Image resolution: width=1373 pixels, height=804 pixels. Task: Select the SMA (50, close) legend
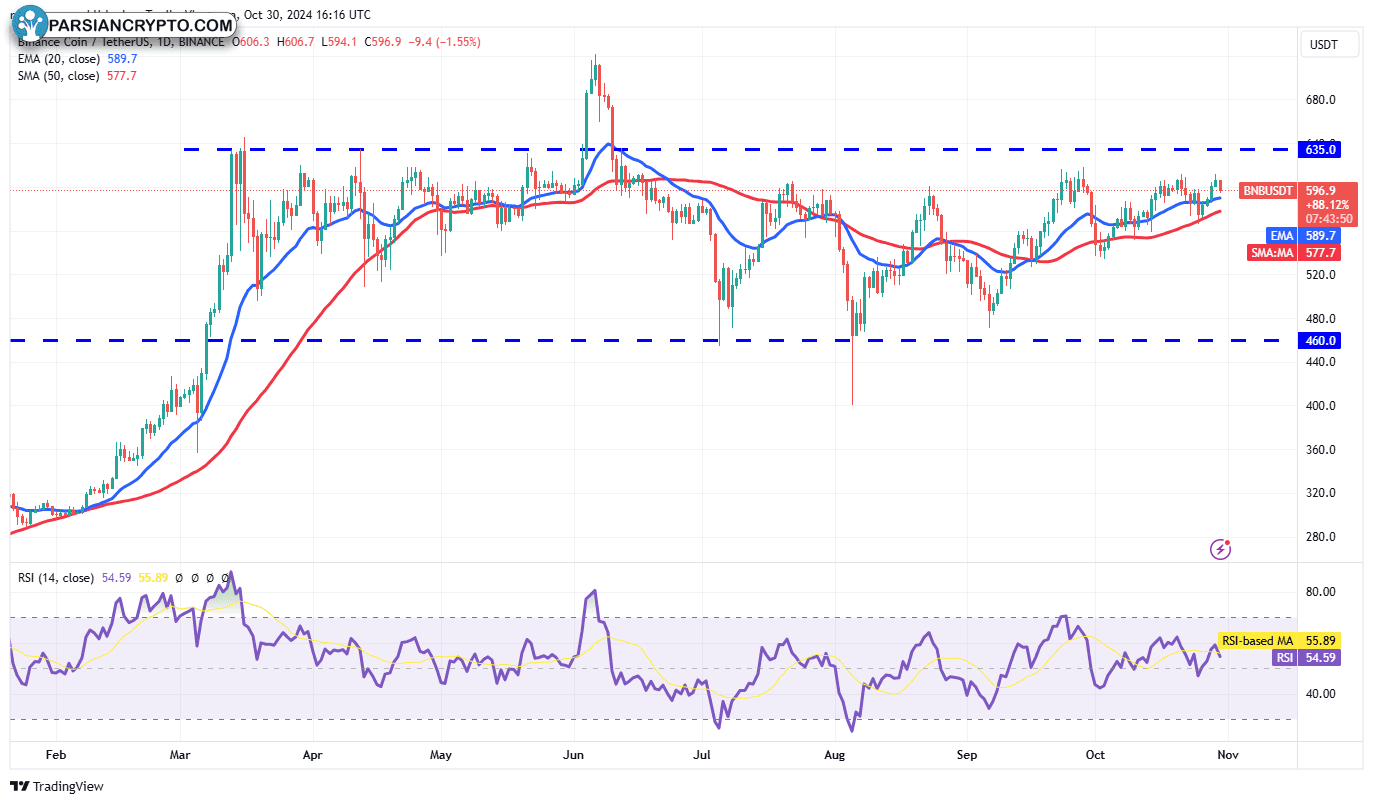click(x=58, y=76)
